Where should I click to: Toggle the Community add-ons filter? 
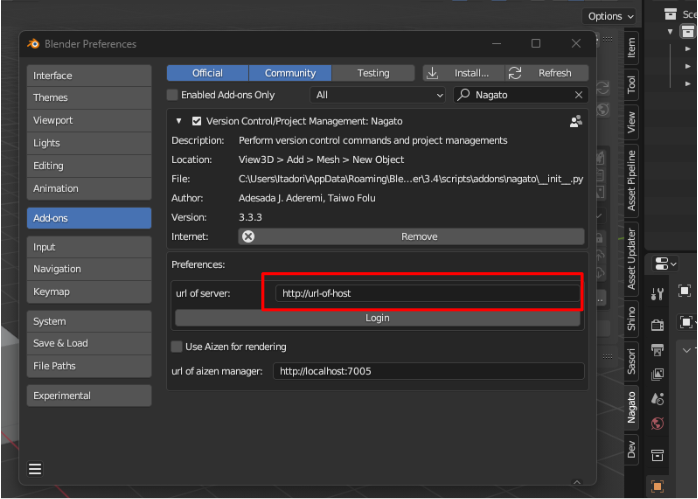[290, 73]
